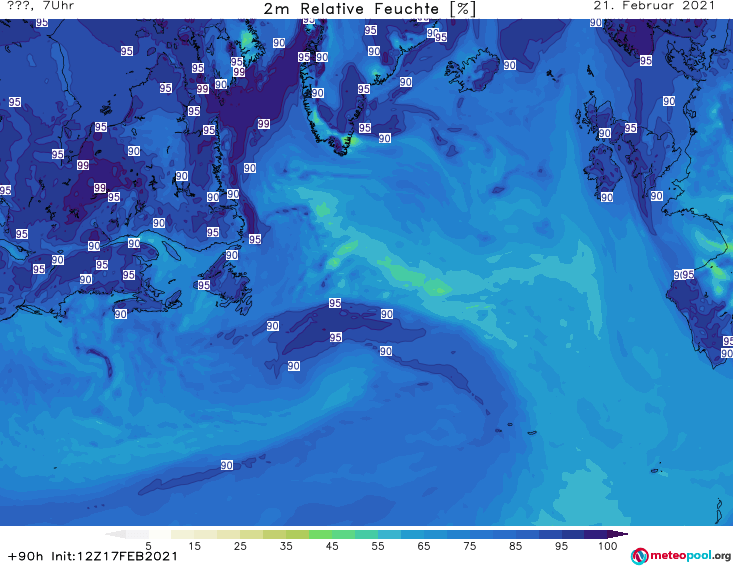Click the grey arrow tip starting the legend
This screenshot has width=733, height=566.
pos(115,534)
